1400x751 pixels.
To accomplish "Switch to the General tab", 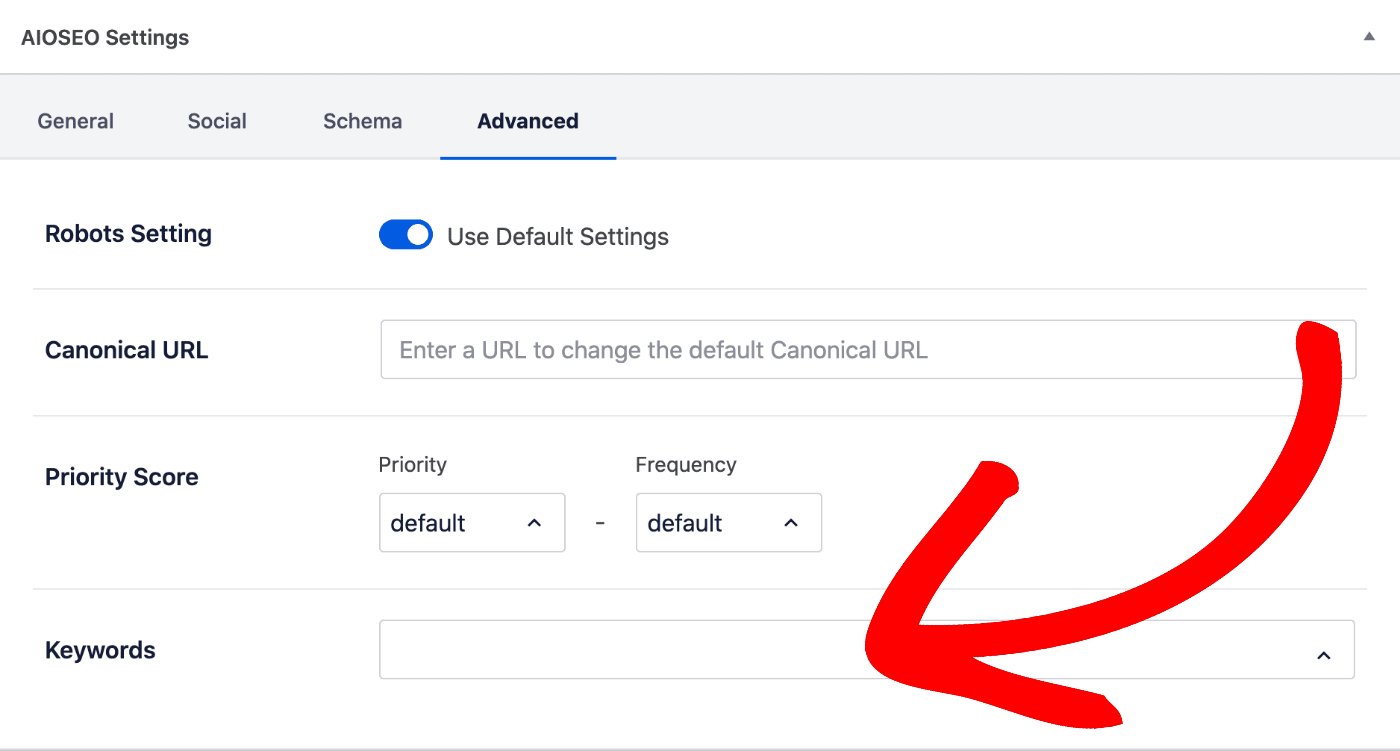I will tap(76, 121).
